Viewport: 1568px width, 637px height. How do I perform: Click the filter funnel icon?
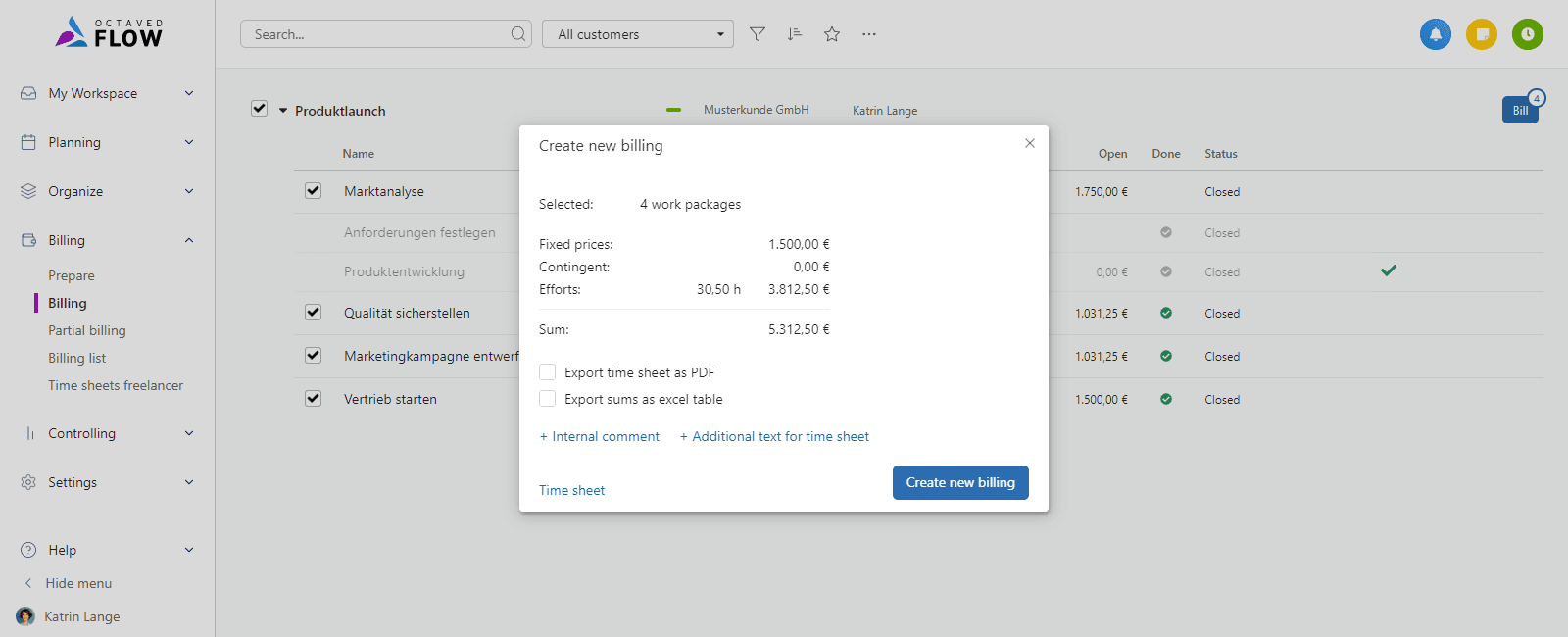click(758, 34)
